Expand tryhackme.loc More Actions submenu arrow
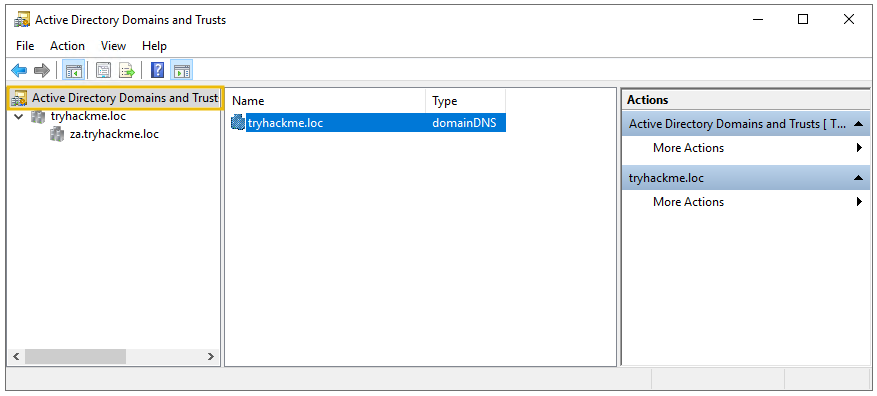The height and width of the screenshot is (396, 877). coord(859,202)
